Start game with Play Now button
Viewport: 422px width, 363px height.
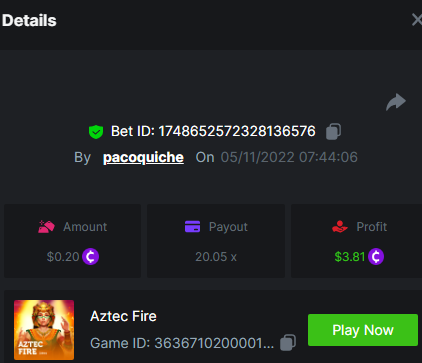pos(363,330)
